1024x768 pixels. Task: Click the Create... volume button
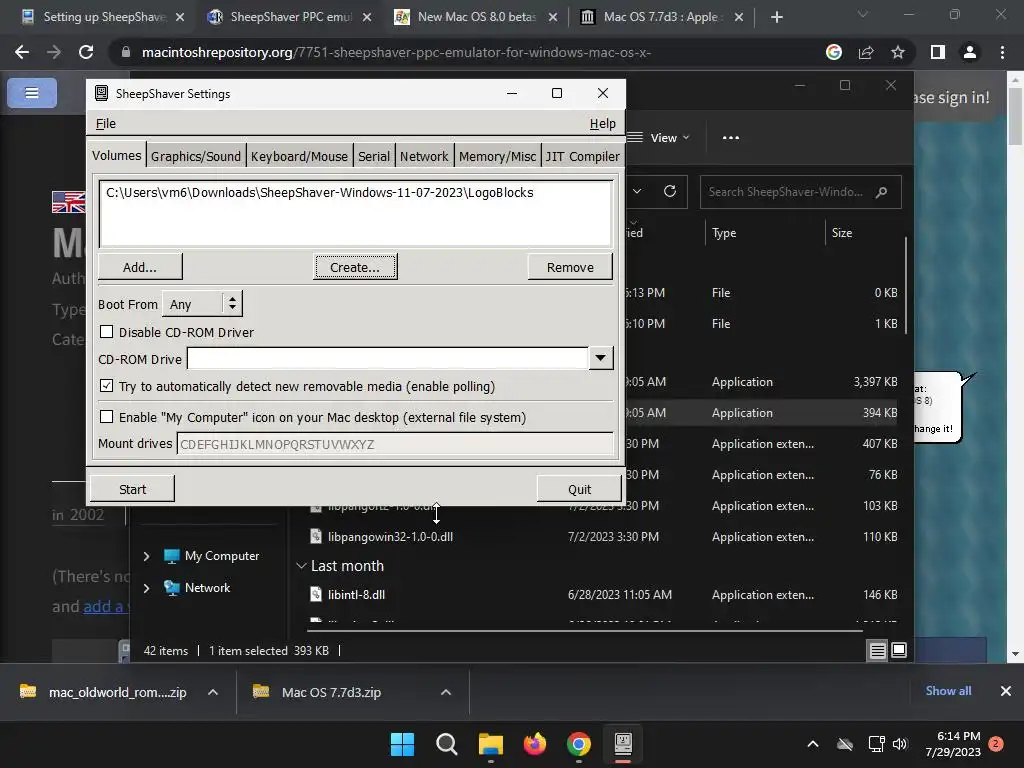coord(355,267)
